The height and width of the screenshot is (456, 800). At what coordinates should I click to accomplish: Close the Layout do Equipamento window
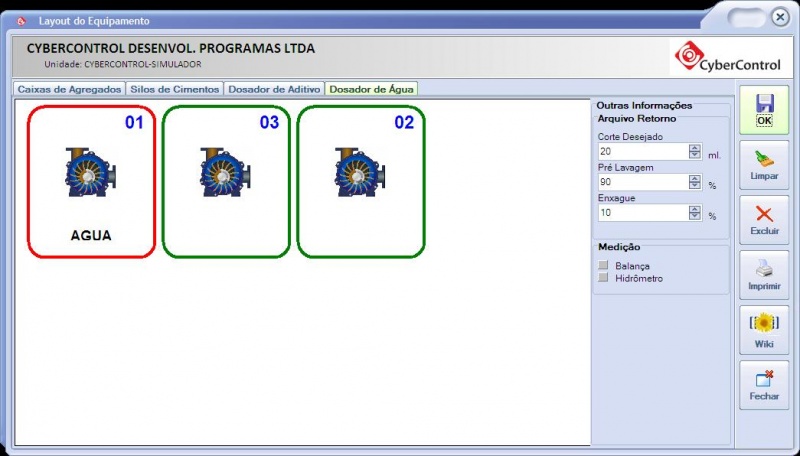pyautogui.click(x=780, y=17)
